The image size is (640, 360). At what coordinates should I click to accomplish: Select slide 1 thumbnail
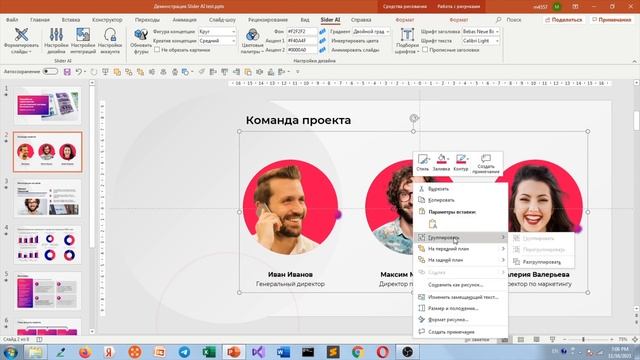[48, 106]
